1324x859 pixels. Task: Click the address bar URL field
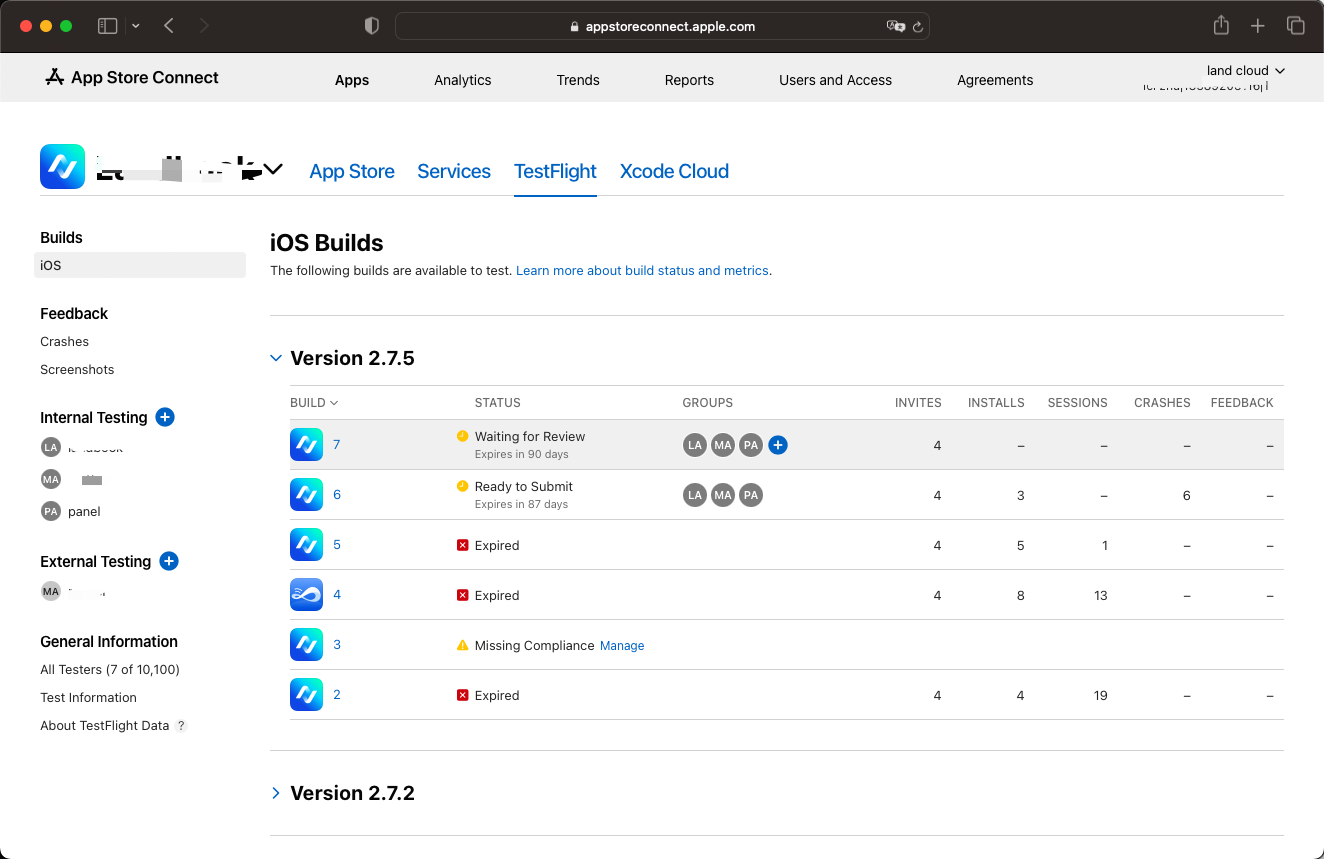[x=662, y=26]
